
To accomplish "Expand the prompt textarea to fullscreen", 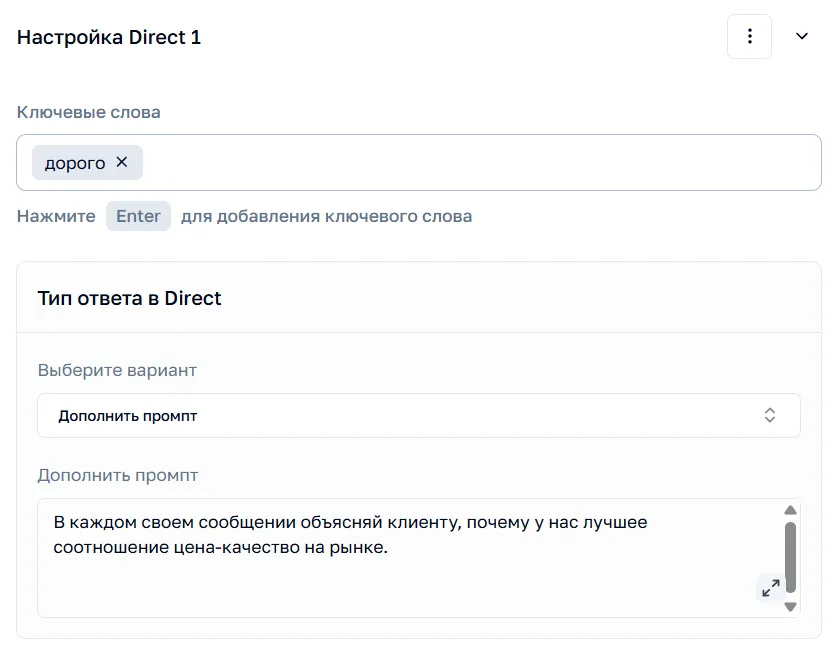I will 770,588.
